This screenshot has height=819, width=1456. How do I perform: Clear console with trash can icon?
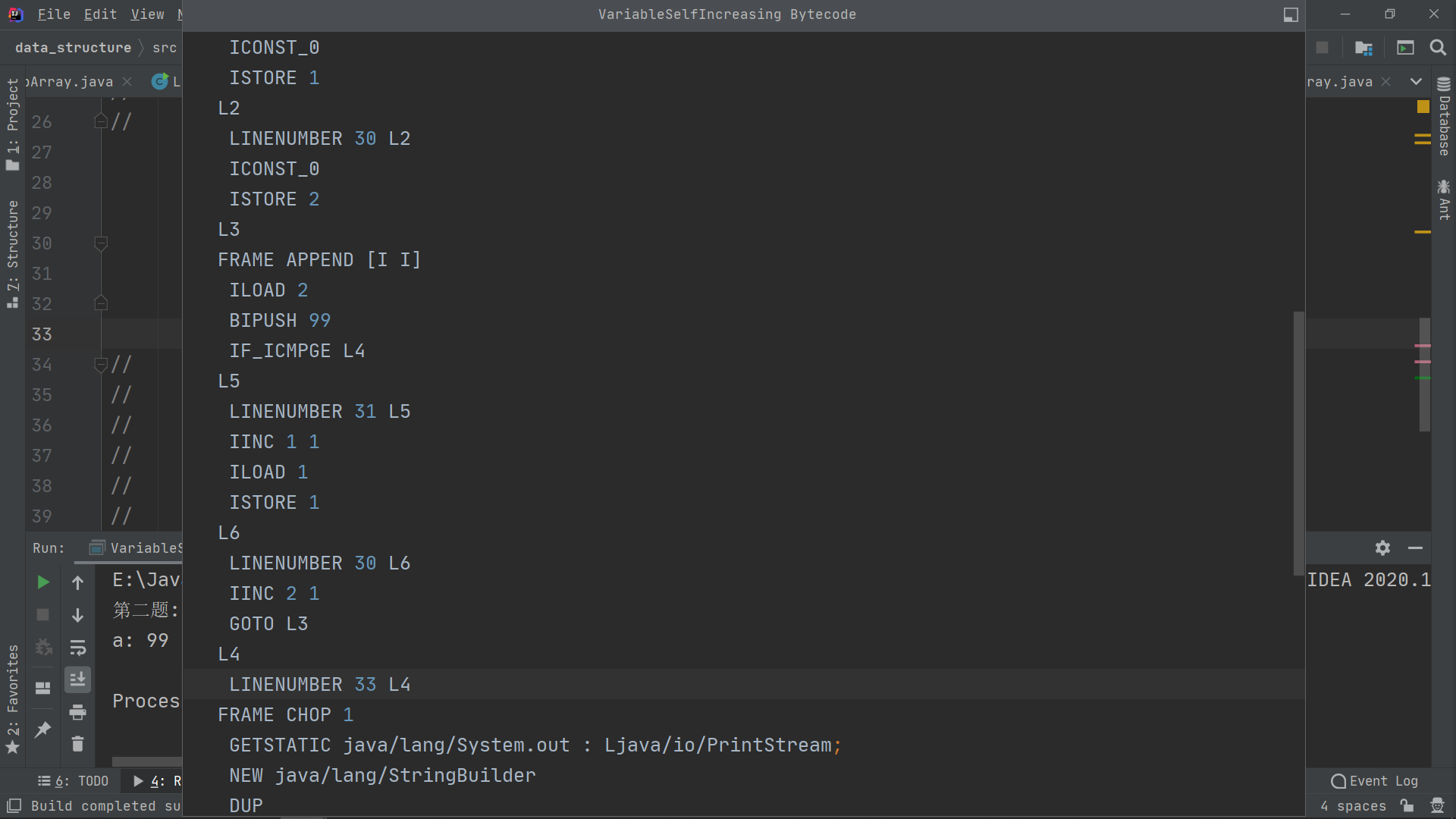pos(77,744)
